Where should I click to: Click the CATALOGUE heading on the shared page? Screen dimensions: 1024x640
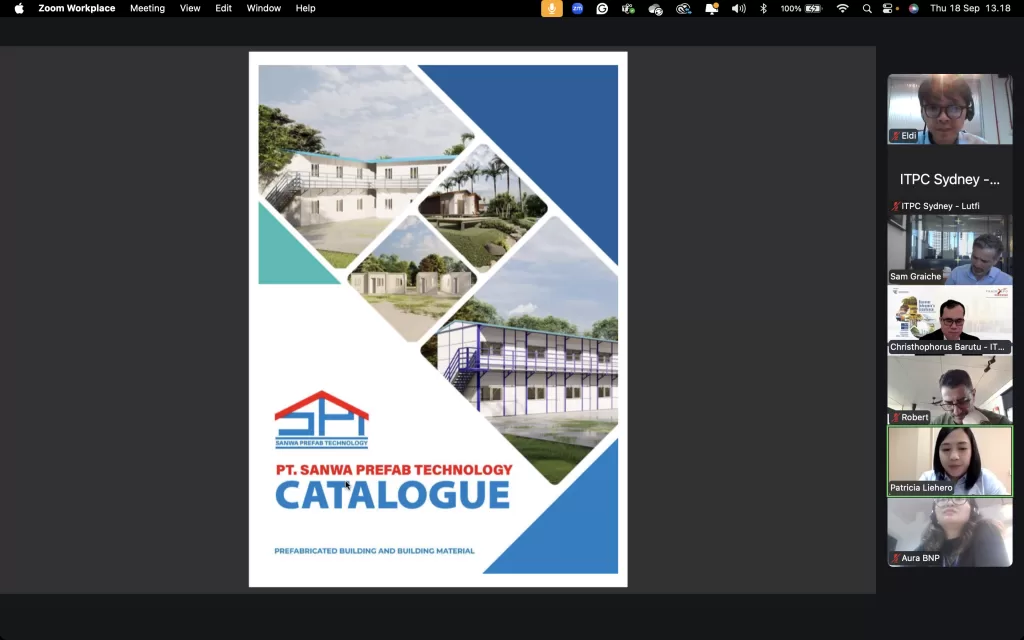(392, 496)
